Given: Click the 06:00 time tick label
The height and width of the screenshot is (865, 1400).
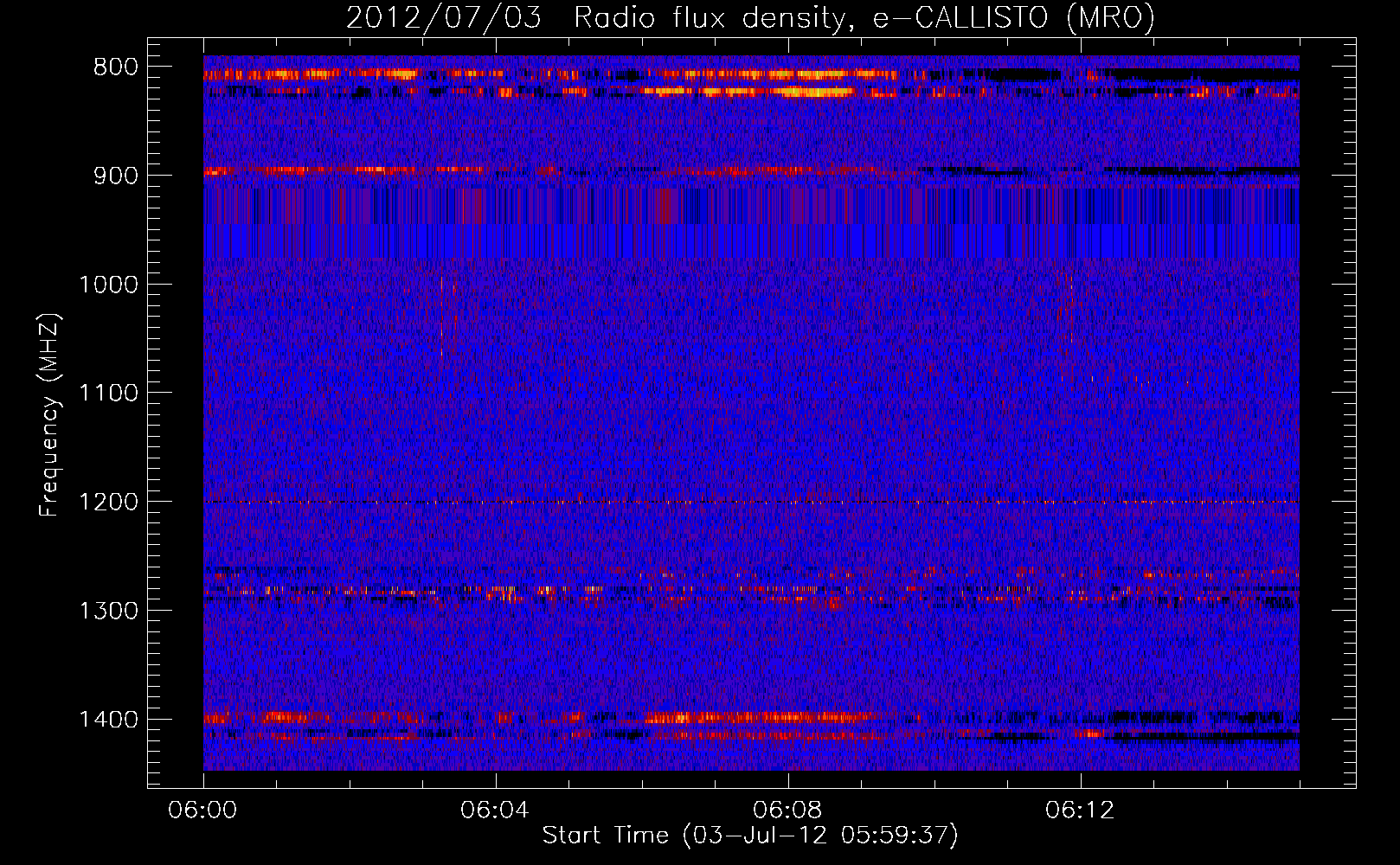Looking at the screenshot, I should 203,811.
